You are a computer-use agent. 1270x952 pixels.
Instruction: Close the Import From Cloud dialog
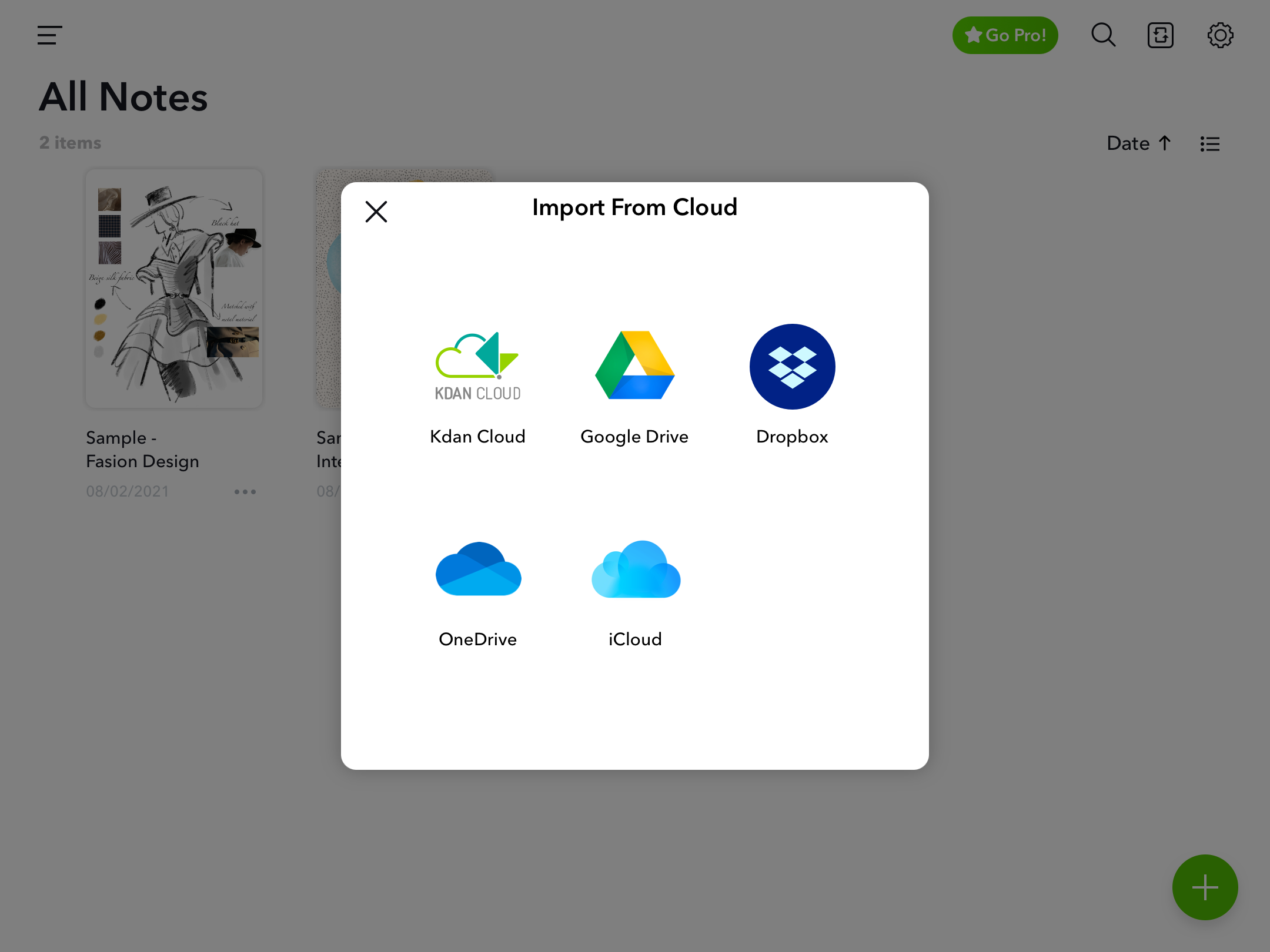[376, 212]
